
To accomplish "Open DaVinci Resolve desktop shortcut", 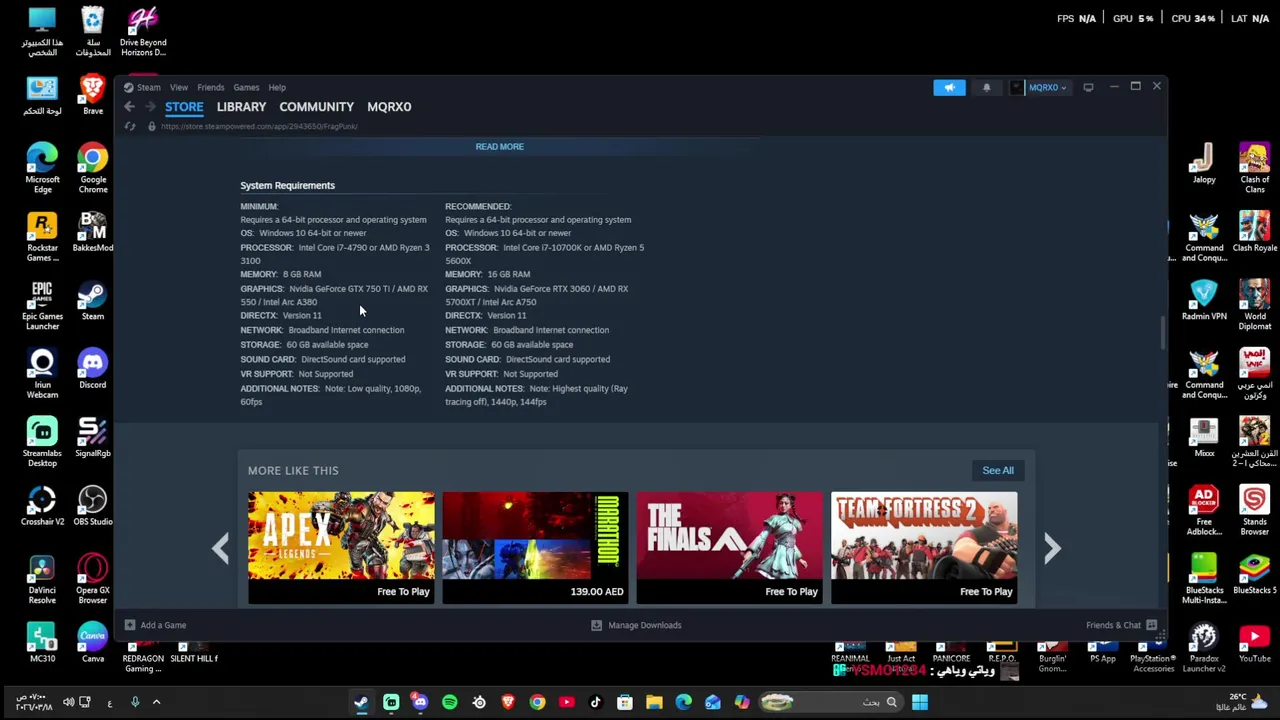I will point(42,579).
